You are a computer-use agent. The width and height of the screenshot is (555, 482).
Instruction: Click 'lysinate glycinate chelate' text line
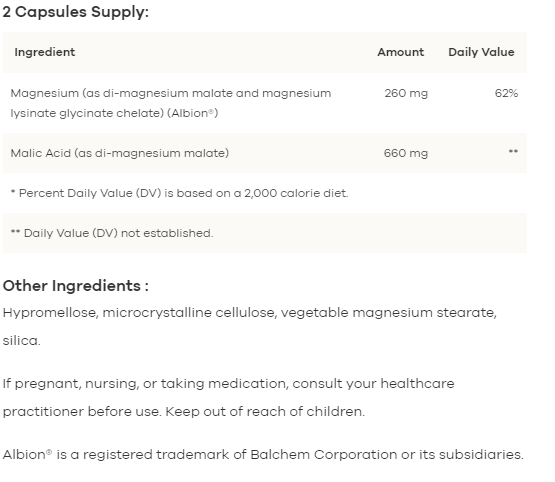pyautogui.click(x=87, y=113)
